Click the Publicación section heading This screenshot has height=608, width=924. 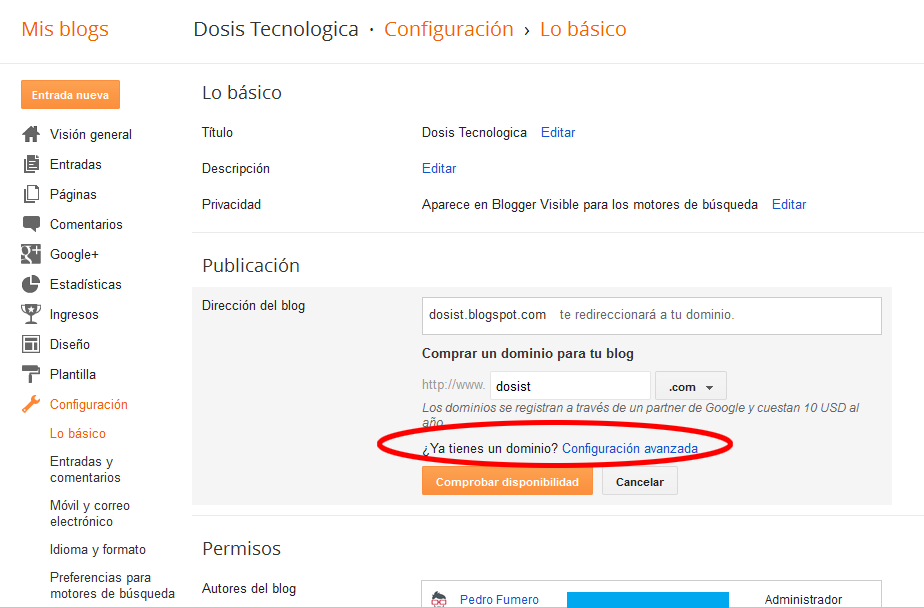(x=250, y=266)
